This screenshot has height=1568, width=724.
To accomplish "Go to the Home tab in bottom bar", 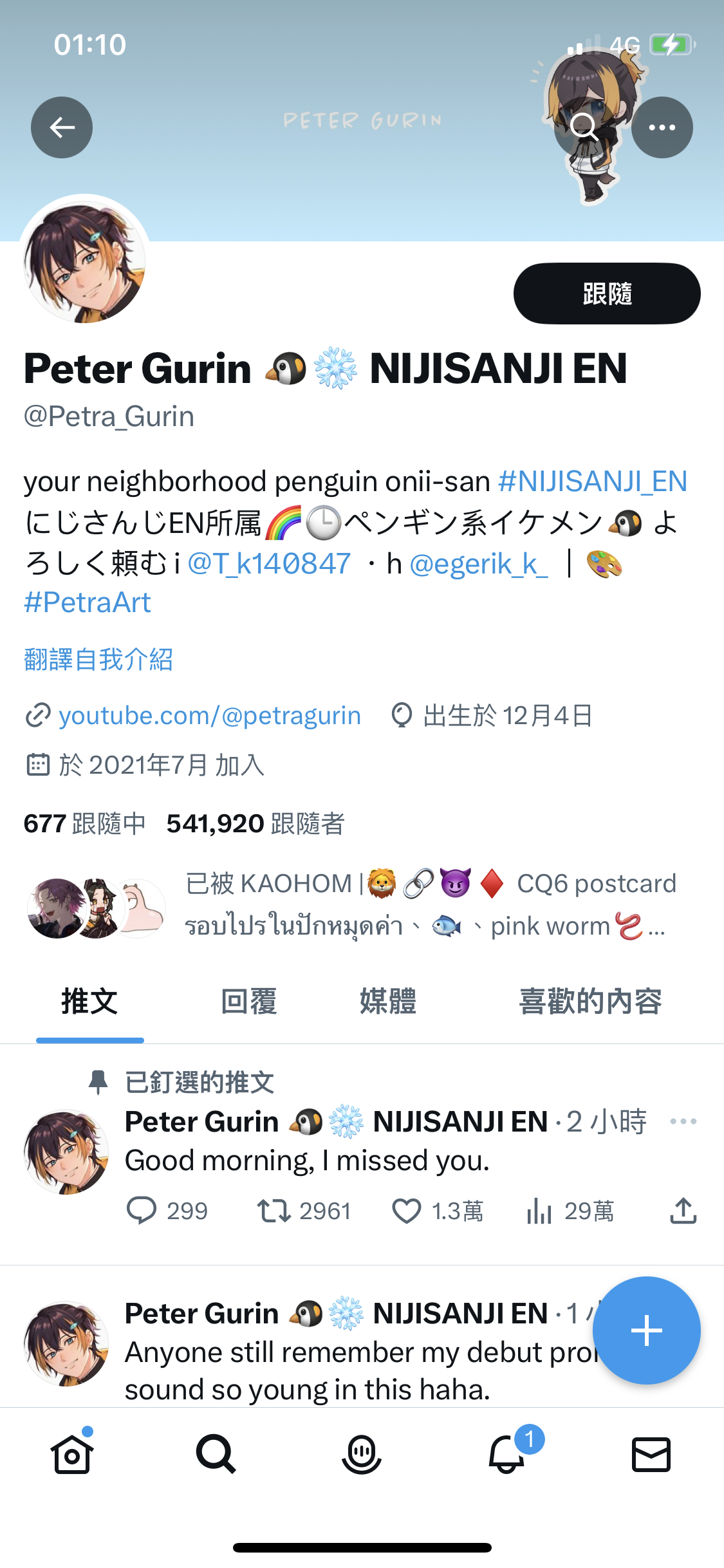I will (72, 1453).
